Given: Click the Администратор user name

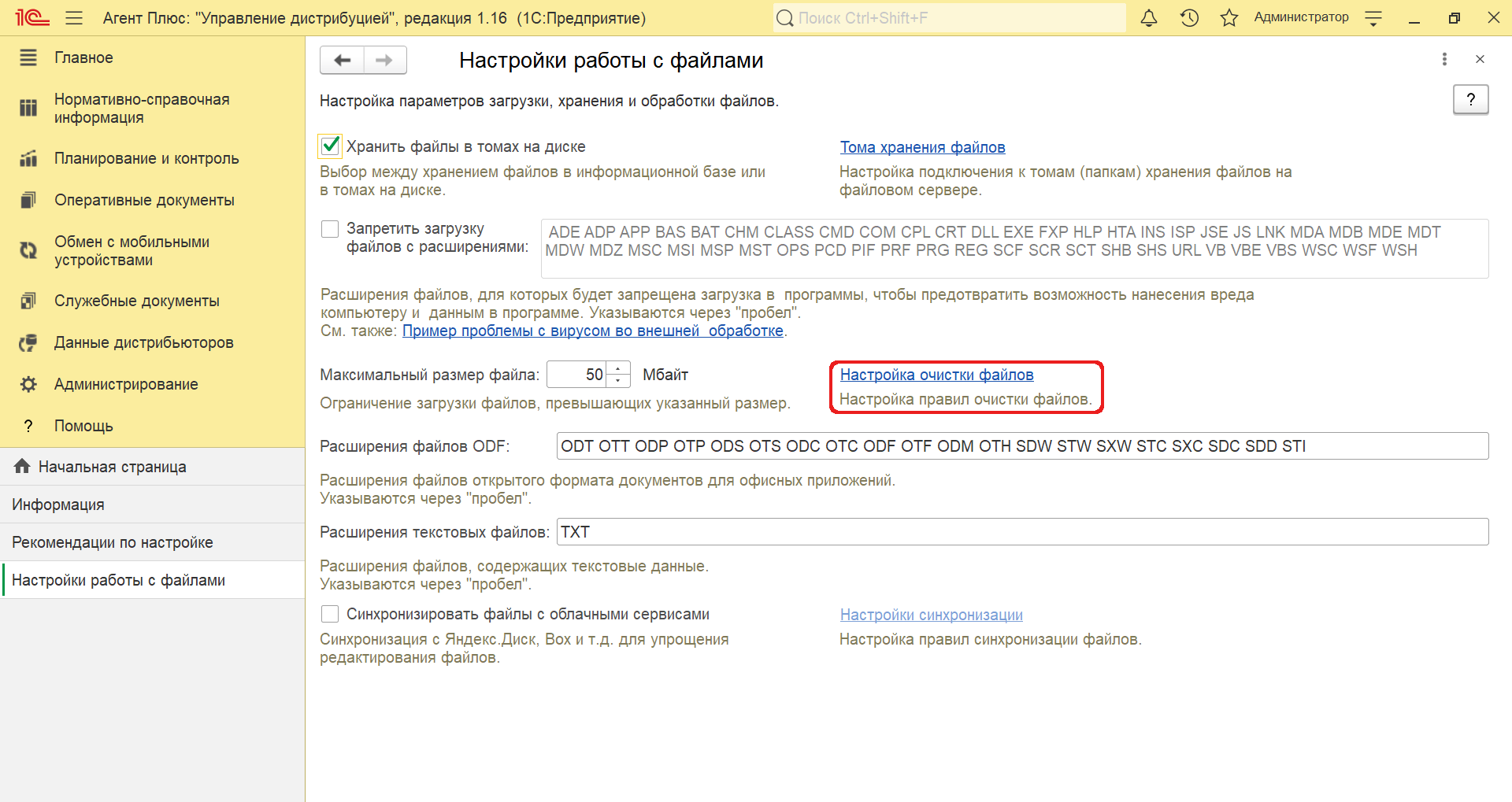Looking at the screenshot, I should coord(1301,17).
